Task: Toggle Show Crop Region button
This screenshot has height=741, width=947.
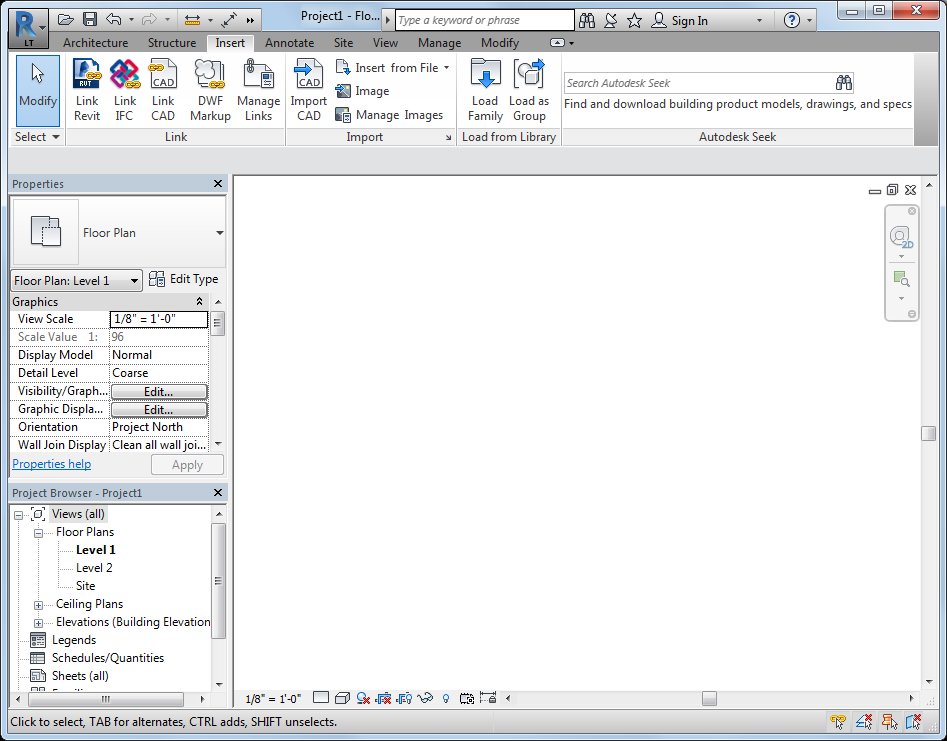Action: (x=404, y=698)
